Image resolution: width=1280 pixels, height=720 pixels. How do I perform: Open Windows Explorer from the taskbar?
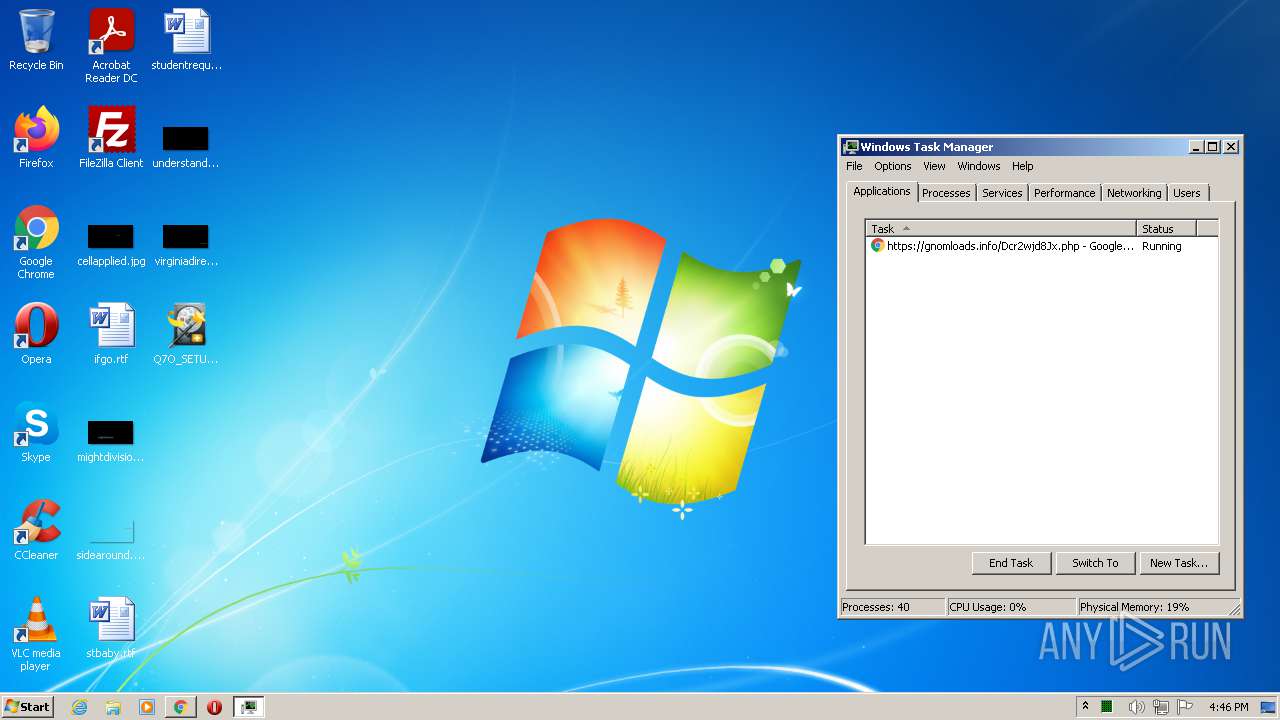[x=113, y=707]
